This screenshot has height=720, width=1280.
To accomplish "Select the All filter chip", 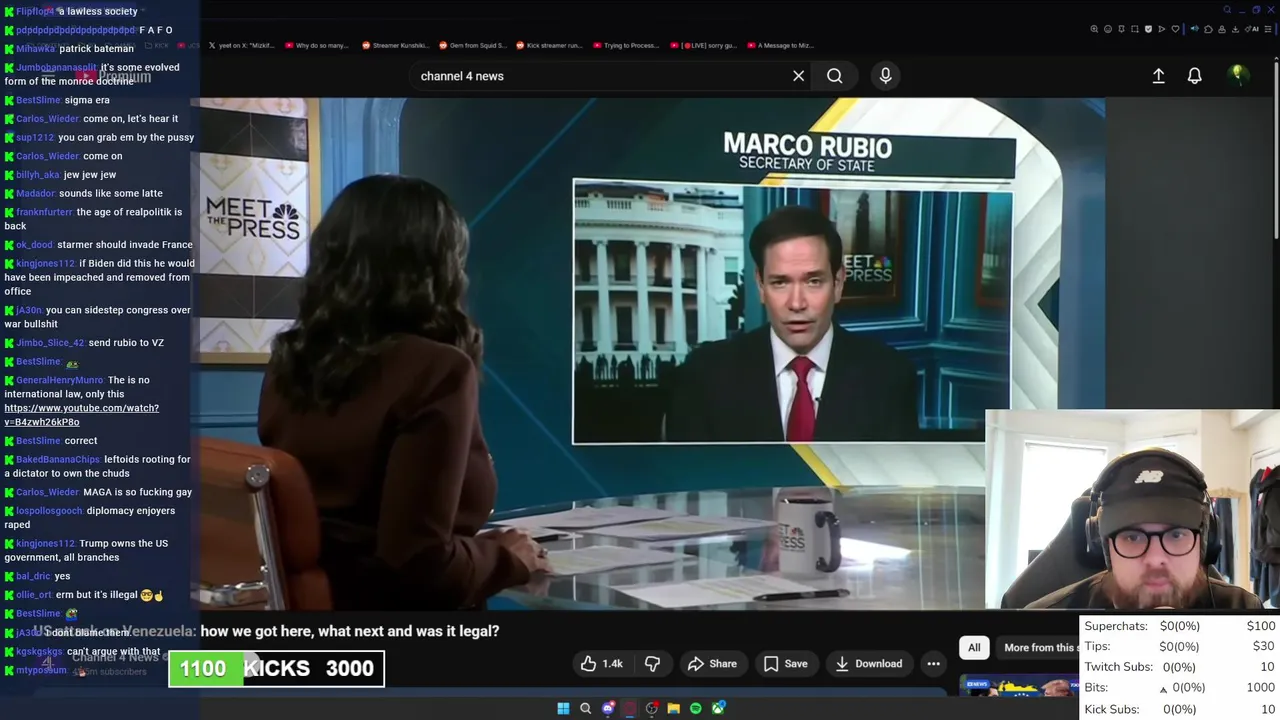I will (974, 647).
